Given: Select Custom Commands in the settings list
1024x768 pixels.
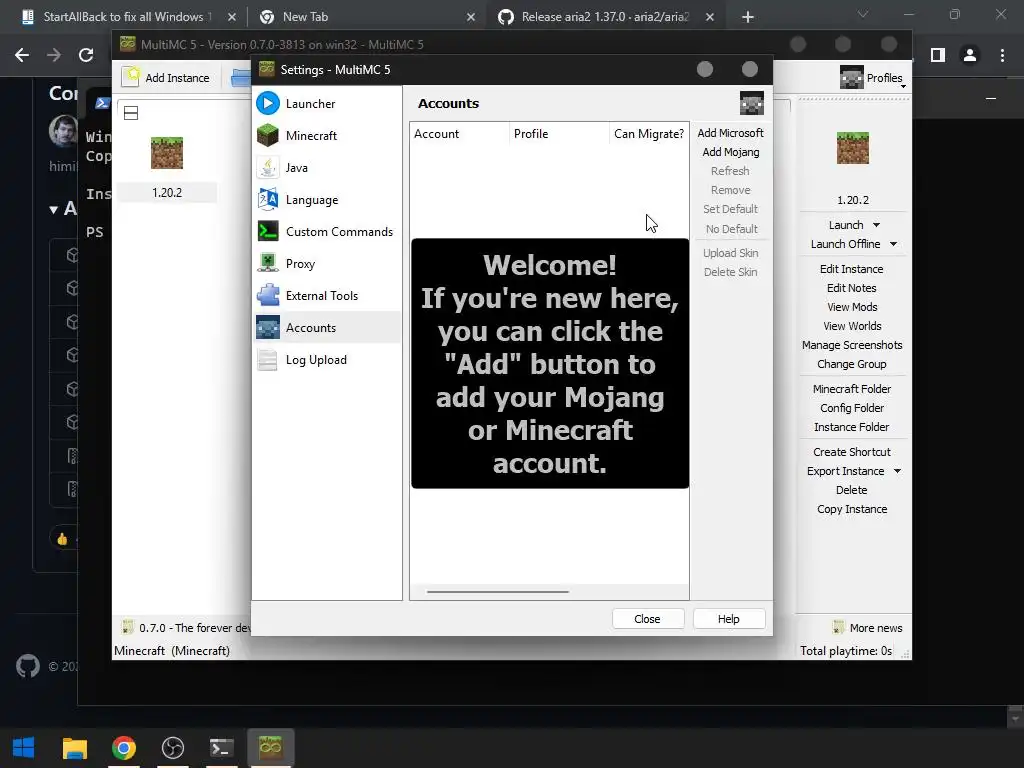Looking at the screenshot, I should (327, 231).
